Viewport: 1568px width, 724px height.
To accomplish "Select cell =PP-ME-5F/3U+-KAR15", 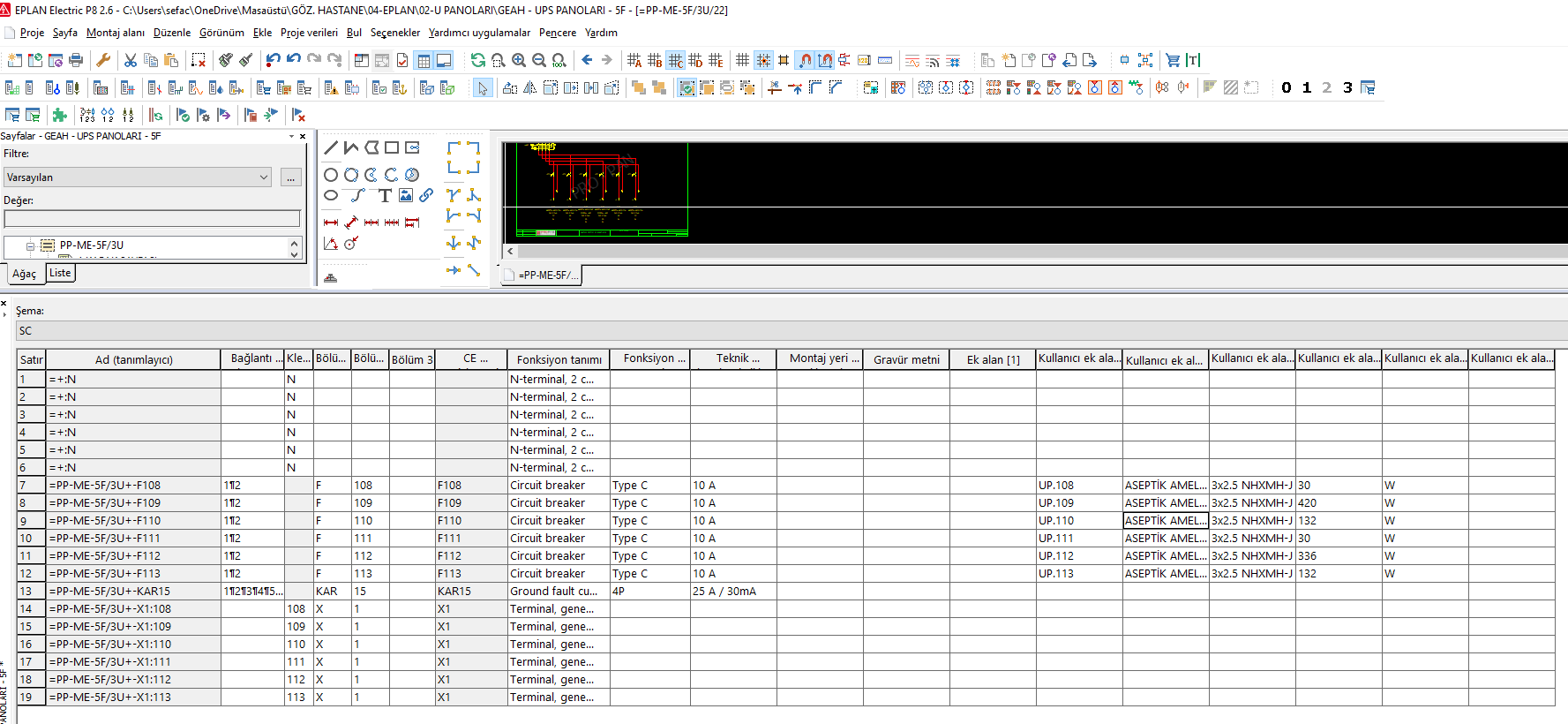I will [133, 592].
